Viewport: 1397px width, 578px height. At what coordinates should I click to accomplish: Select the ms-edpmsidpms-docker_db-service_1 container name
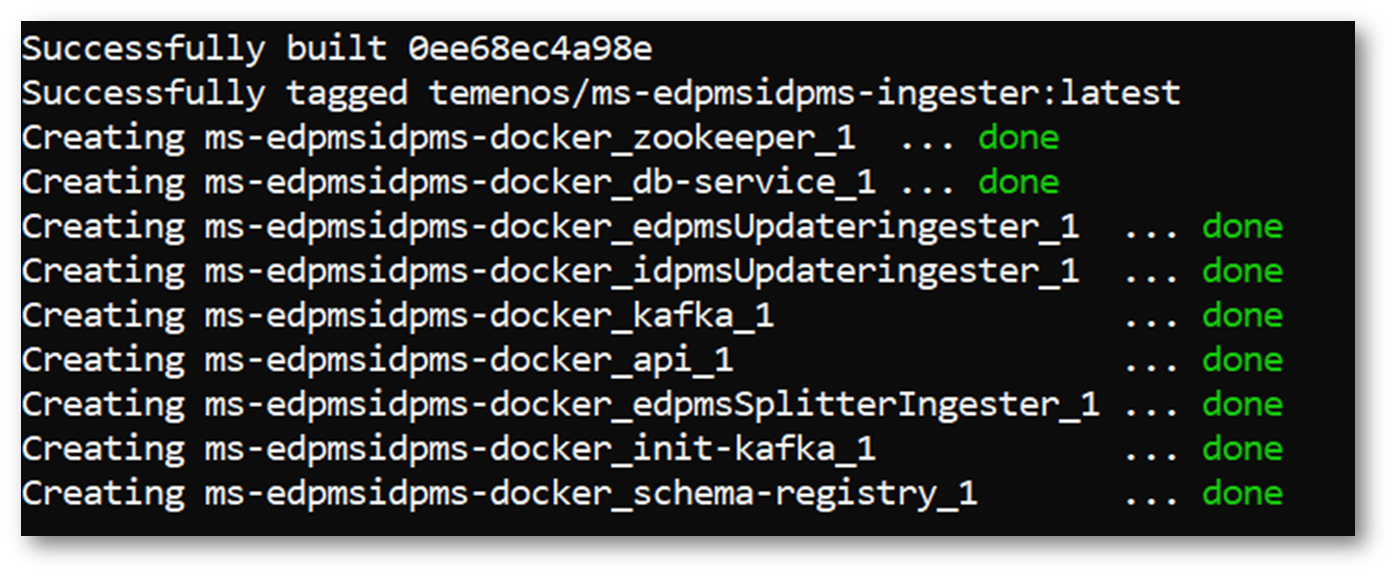coord(540,182)
